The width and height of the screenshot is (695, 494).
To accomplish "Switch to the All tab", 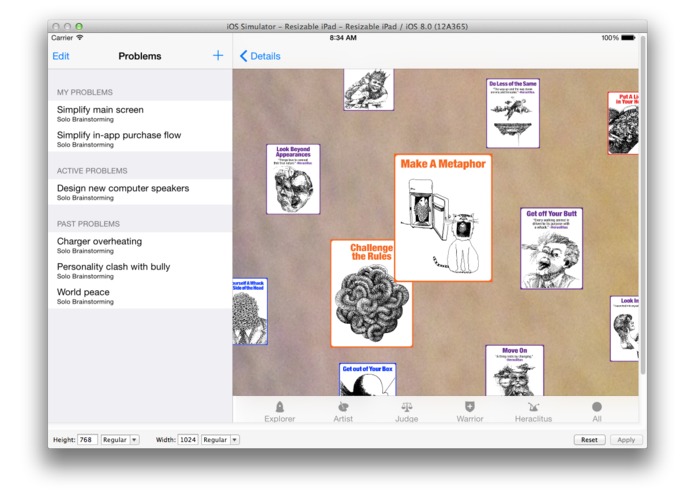I will click(x=597, y=412).
